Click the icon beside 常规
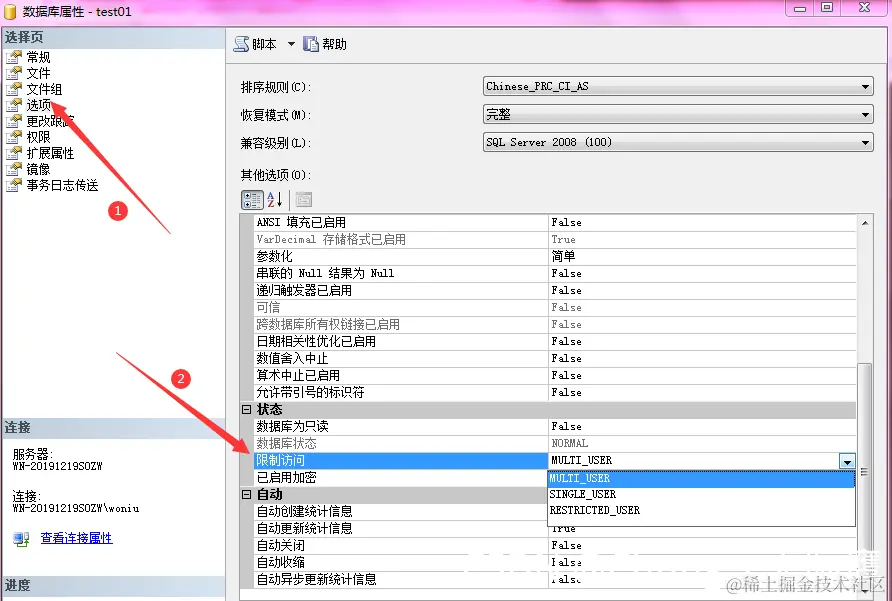892x601 pixels. (14, 57)
